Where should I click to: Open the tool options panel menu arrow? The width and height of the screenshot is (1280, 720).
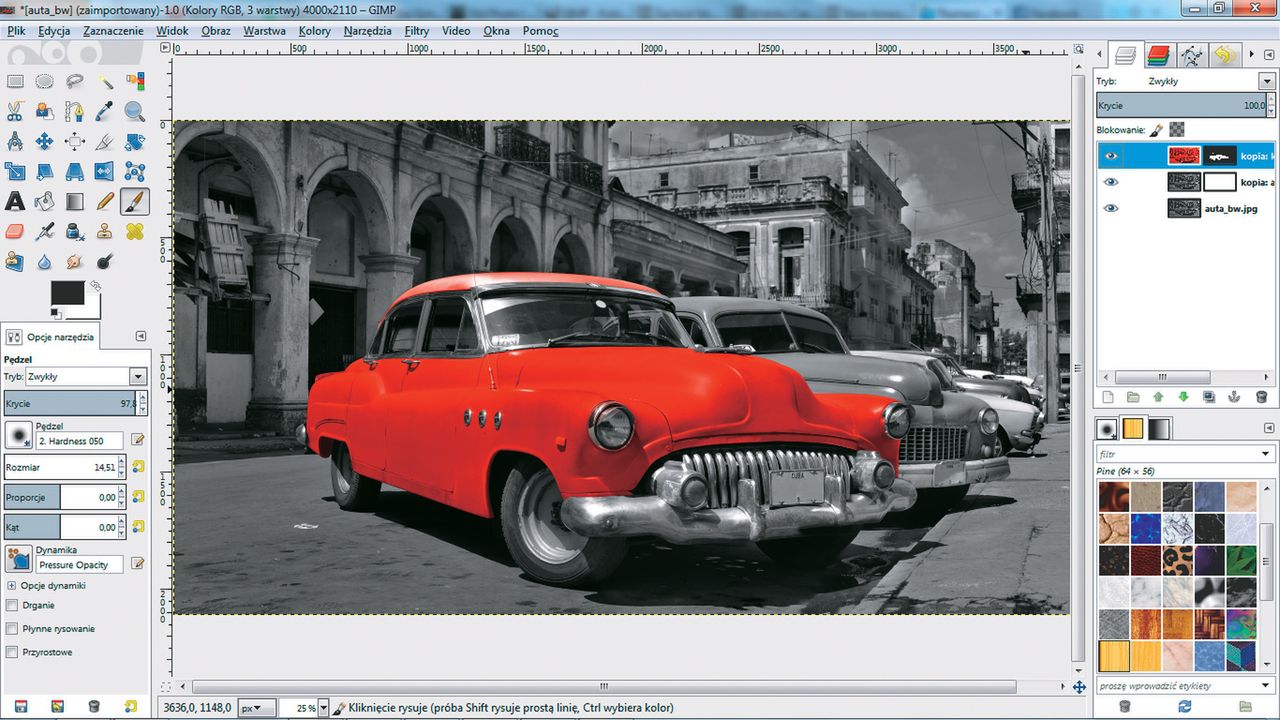[140, 336]
